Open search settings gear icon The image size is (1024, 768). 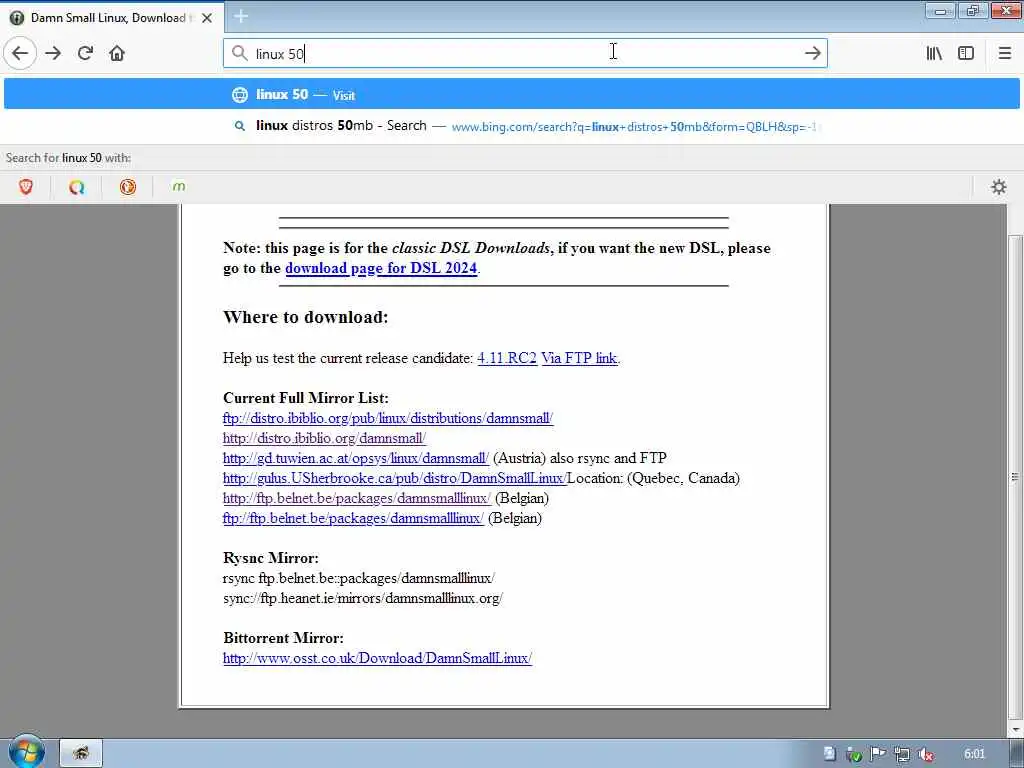point(999,187)
